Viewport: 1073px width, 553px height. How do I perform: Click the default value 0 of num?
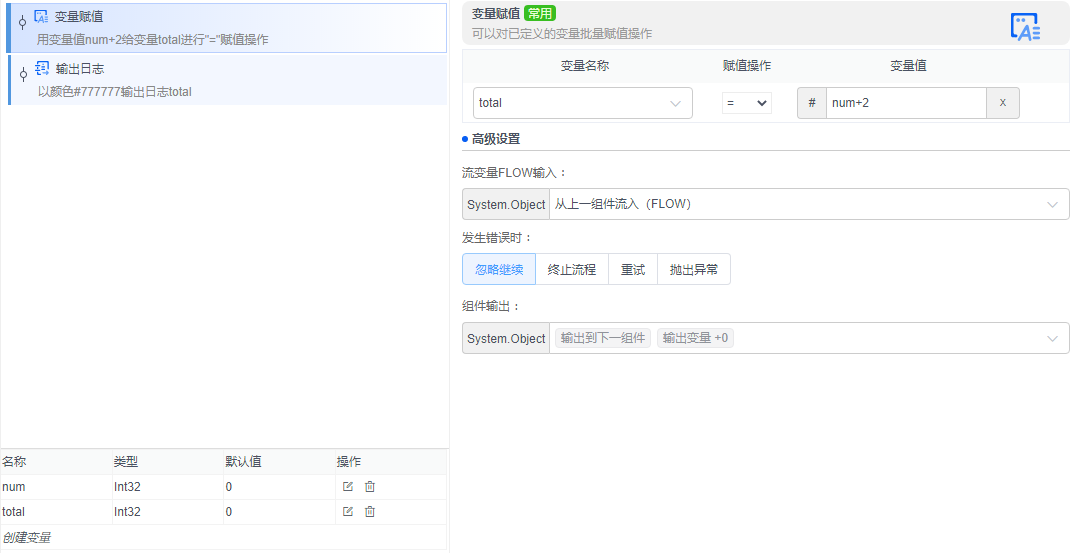pyautogui.click(x=279, y=487)
